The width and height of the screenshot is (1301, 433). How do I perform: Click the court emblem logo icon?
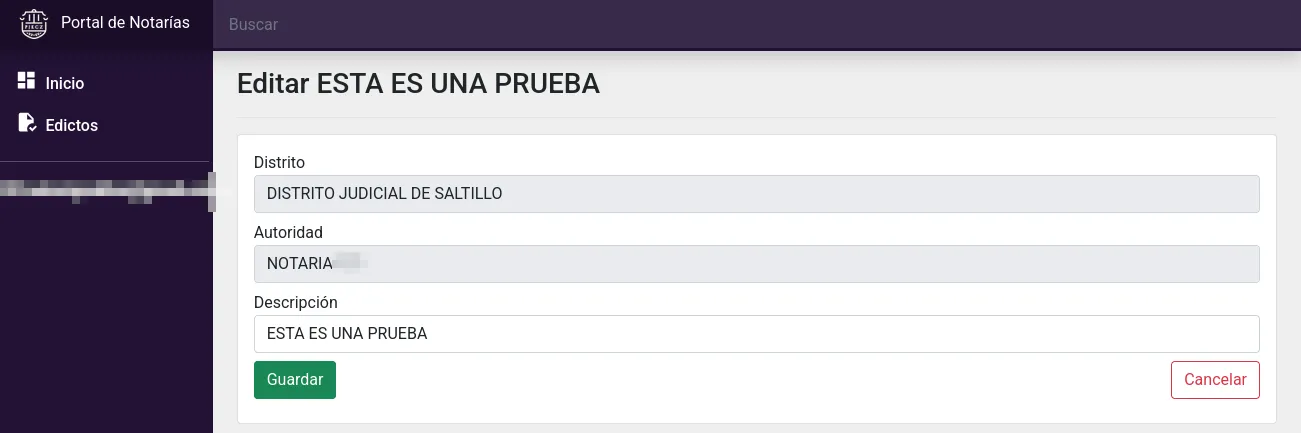(34, 23)
